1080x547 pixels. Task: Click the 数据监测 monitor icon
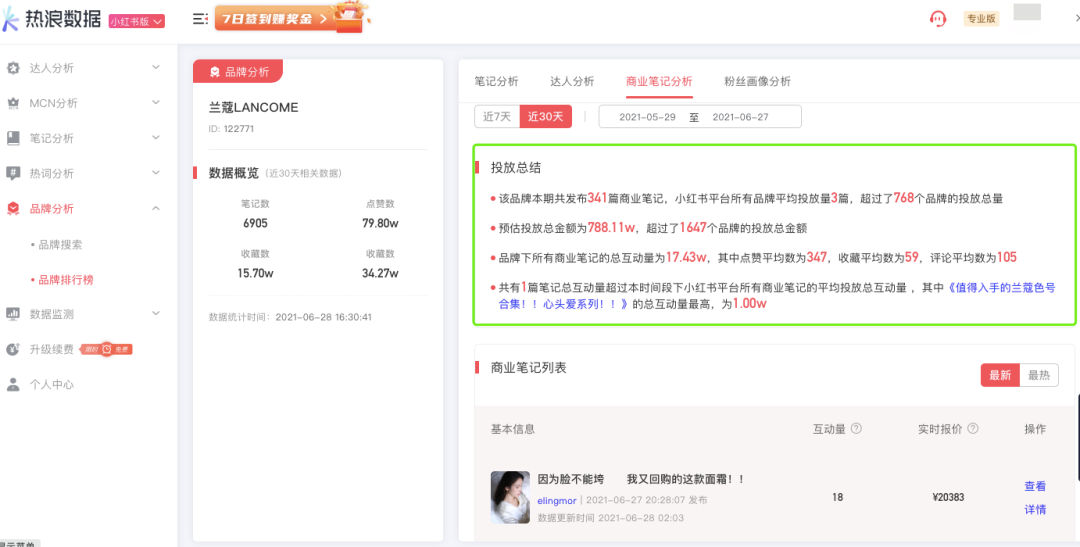[13, 313]
